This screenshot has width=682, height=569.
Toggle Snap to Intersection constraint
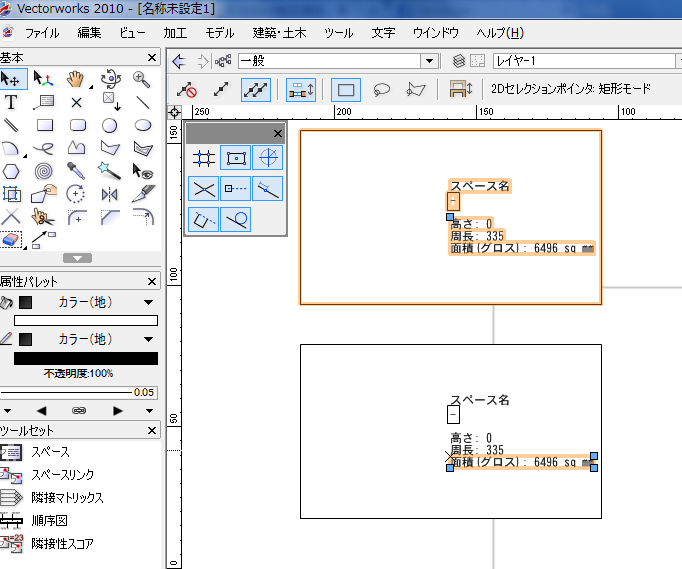[204, 188]
